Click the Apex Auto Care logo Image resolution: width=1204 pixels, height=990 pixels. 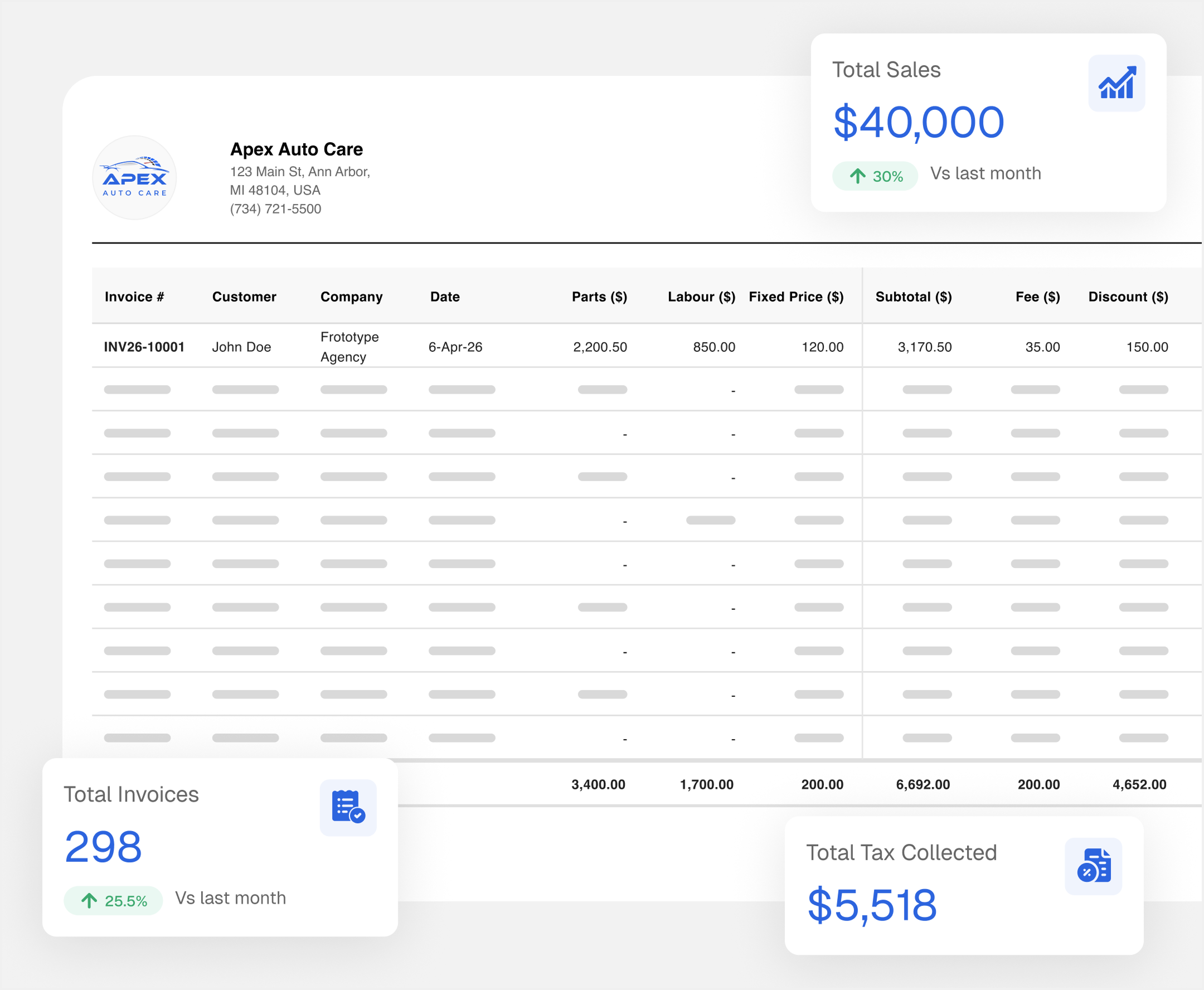[x=134, y=177]
